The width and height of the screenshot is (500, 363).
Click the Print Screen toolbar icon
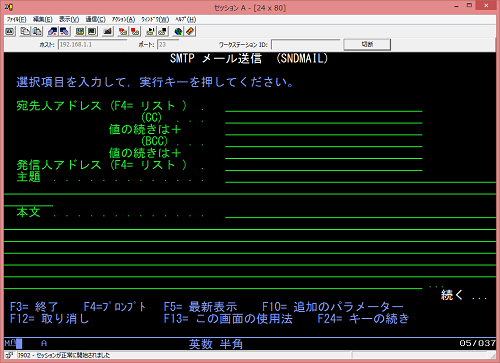pos(10,32)
